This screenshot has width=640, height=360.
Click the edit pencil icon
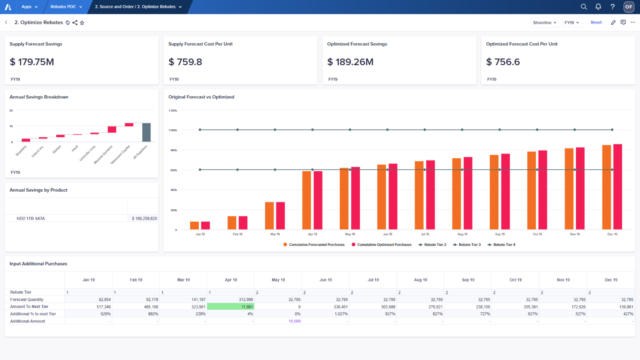[x=613, y=22]
